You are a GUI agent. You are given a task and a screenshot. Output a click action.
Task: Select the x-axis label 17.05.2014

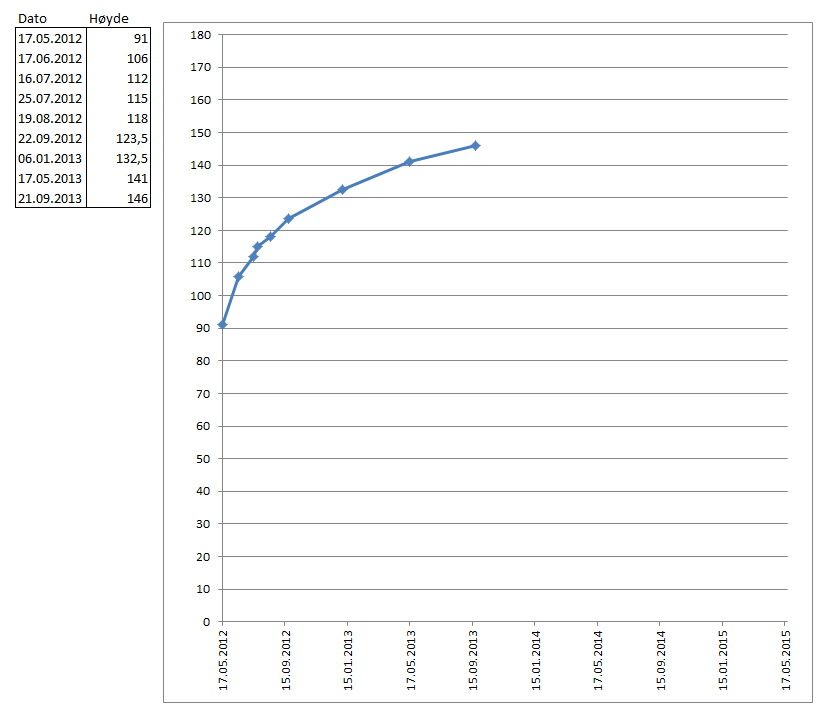click(x=598, y=660)
